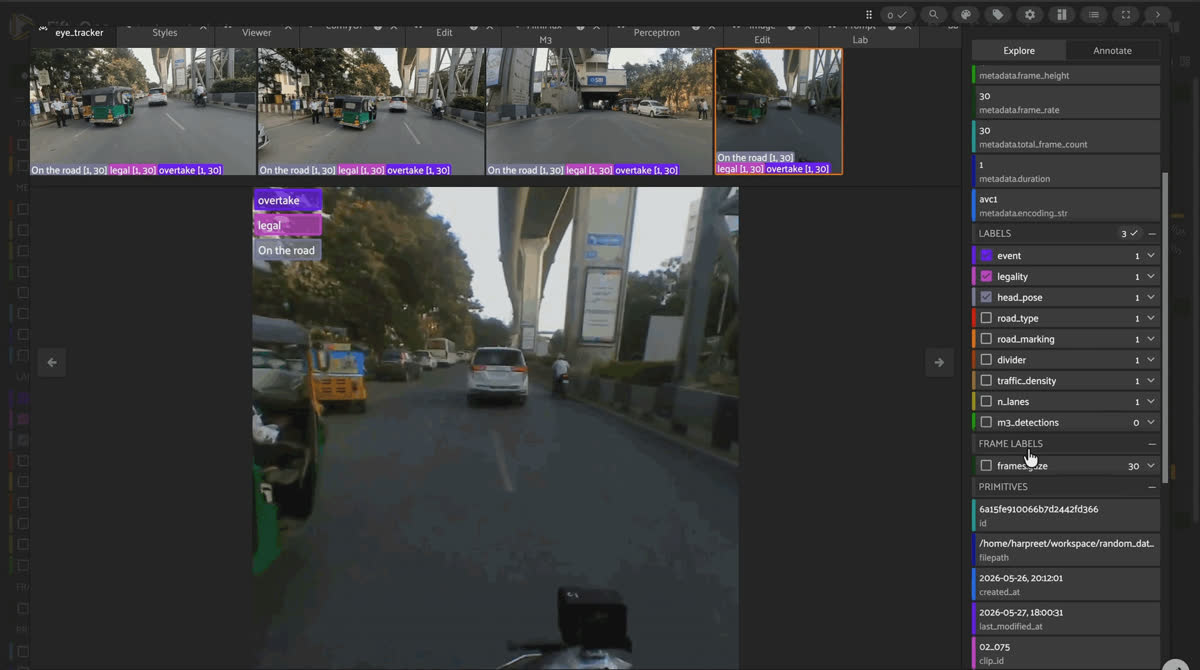Enable the divider label checkbox
This screenshot has height=670, width=1200.
[986, 360]
